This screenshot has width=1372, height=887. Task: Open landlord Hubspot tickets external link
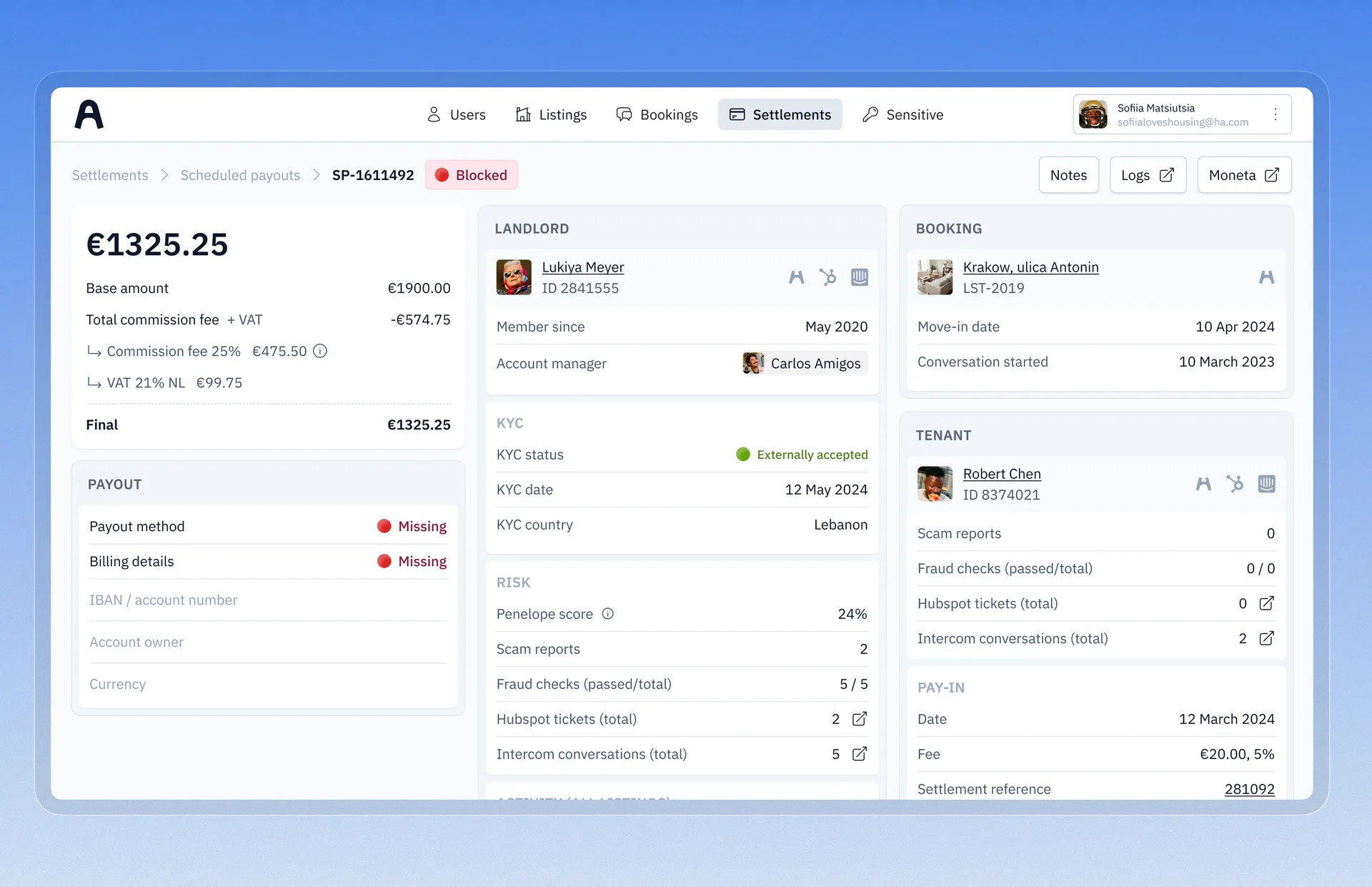(860, 719)
